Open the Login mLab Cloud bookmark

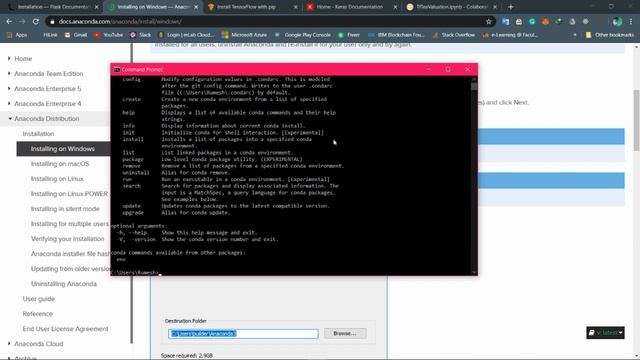[x=186, y=35]
